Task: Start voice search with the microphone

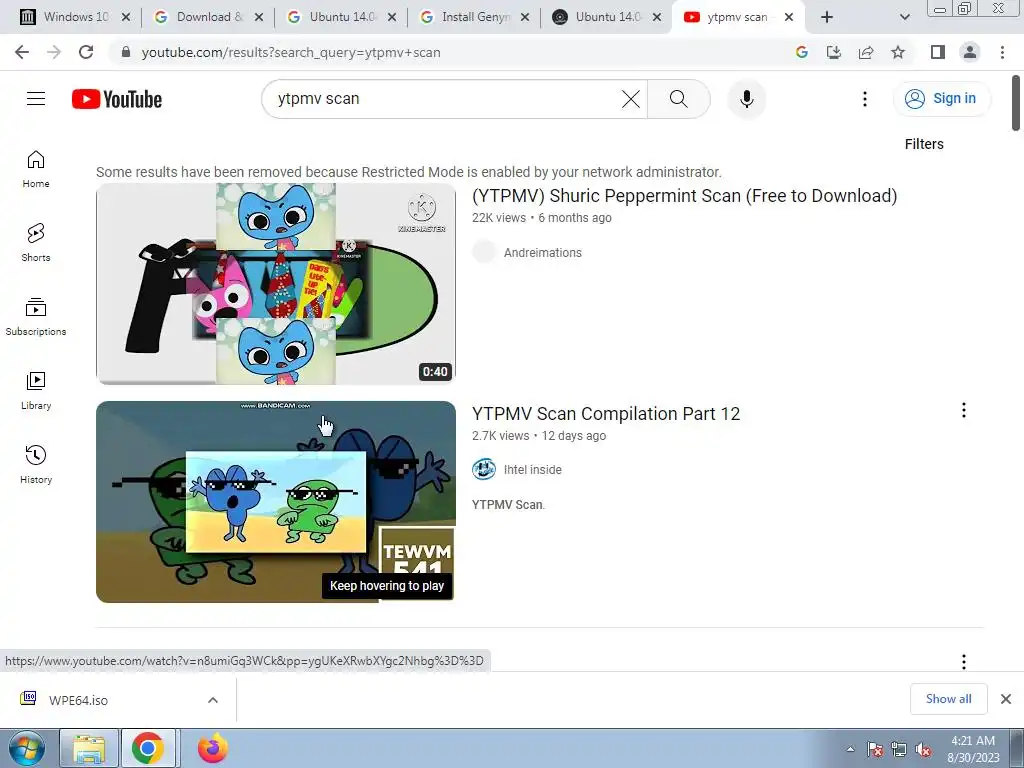Action: tap(746, 99)
